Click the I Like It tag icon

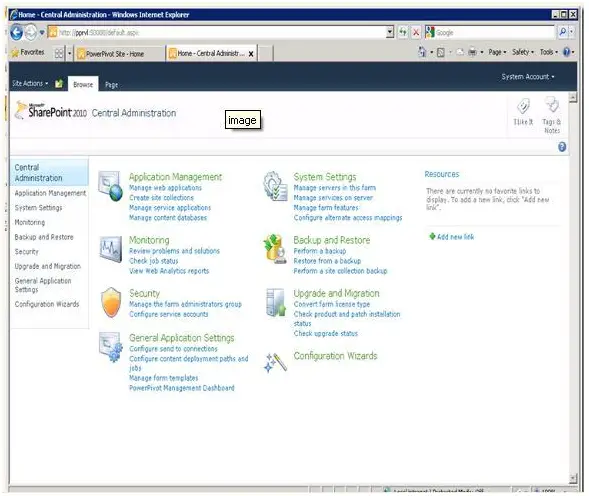(x=523, y=106)
